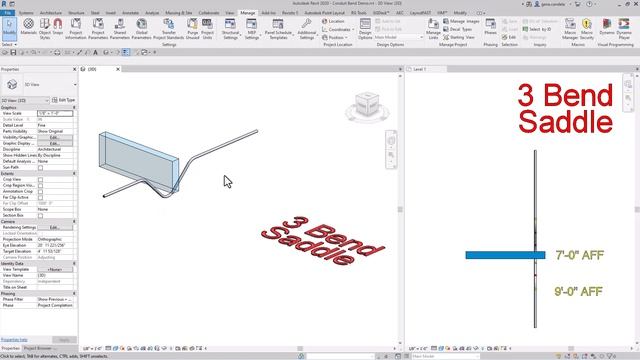
Task: Open the File menu tab
Action: (7, 13)
